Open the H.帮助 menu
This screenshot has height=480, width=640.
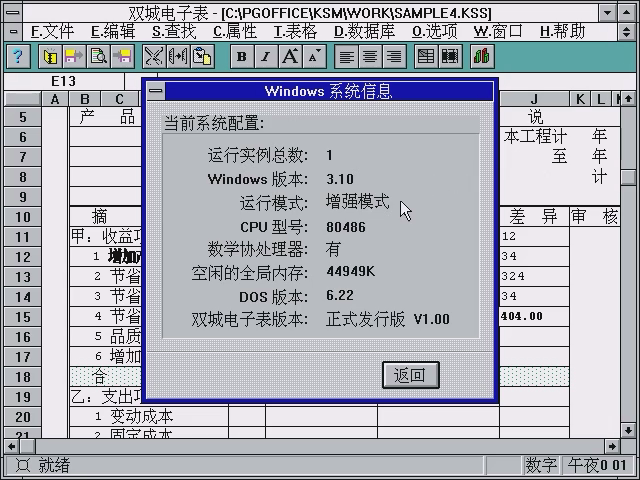tap(562, 31)
